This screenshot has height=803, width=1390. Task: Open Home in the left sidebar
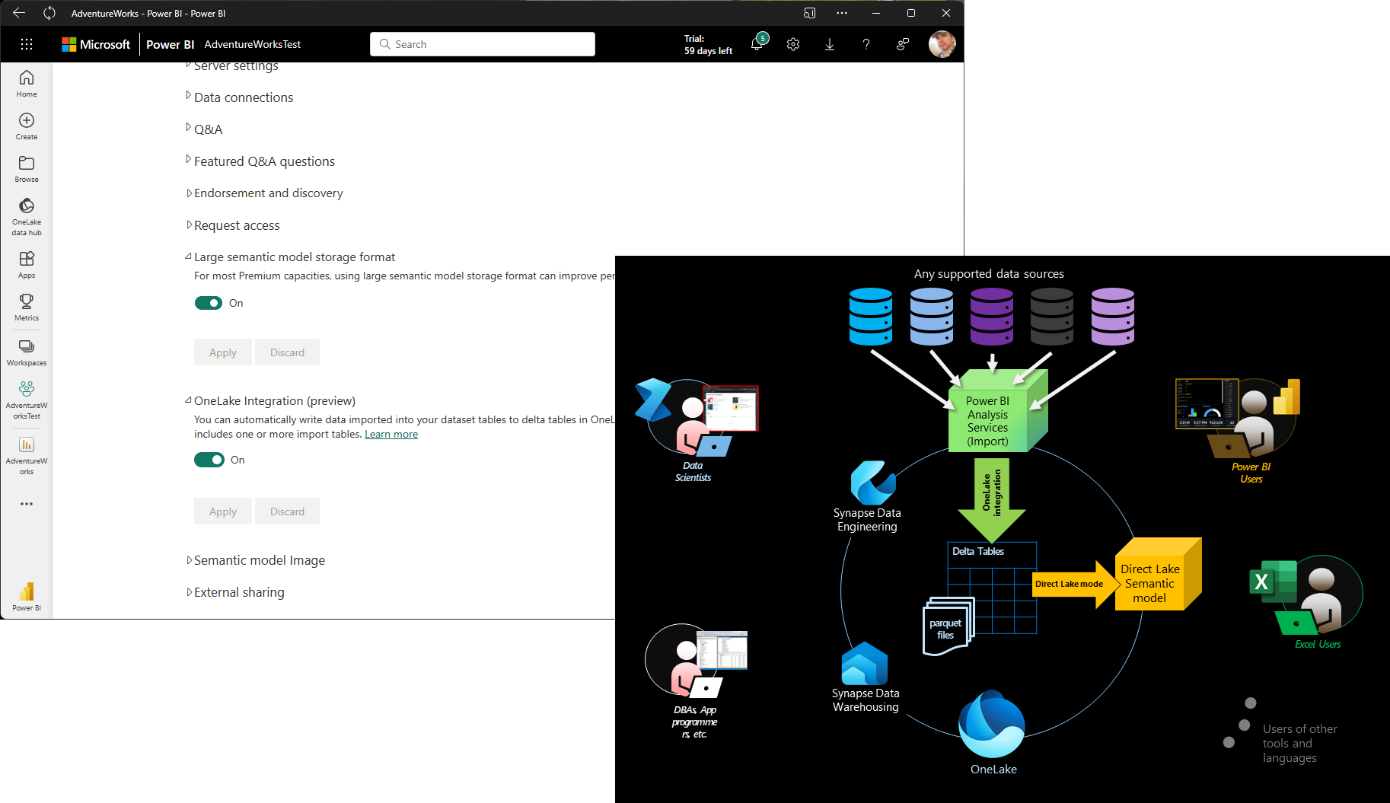point(27,84)
